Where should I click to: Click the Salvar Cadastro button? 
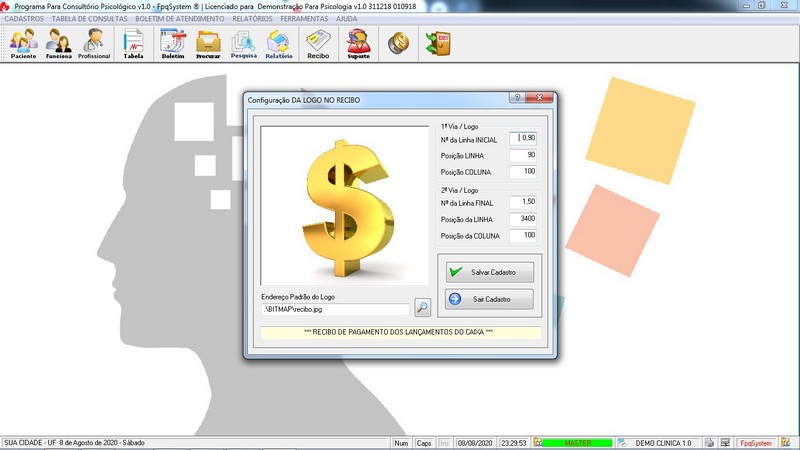click(x=489, y=272)
